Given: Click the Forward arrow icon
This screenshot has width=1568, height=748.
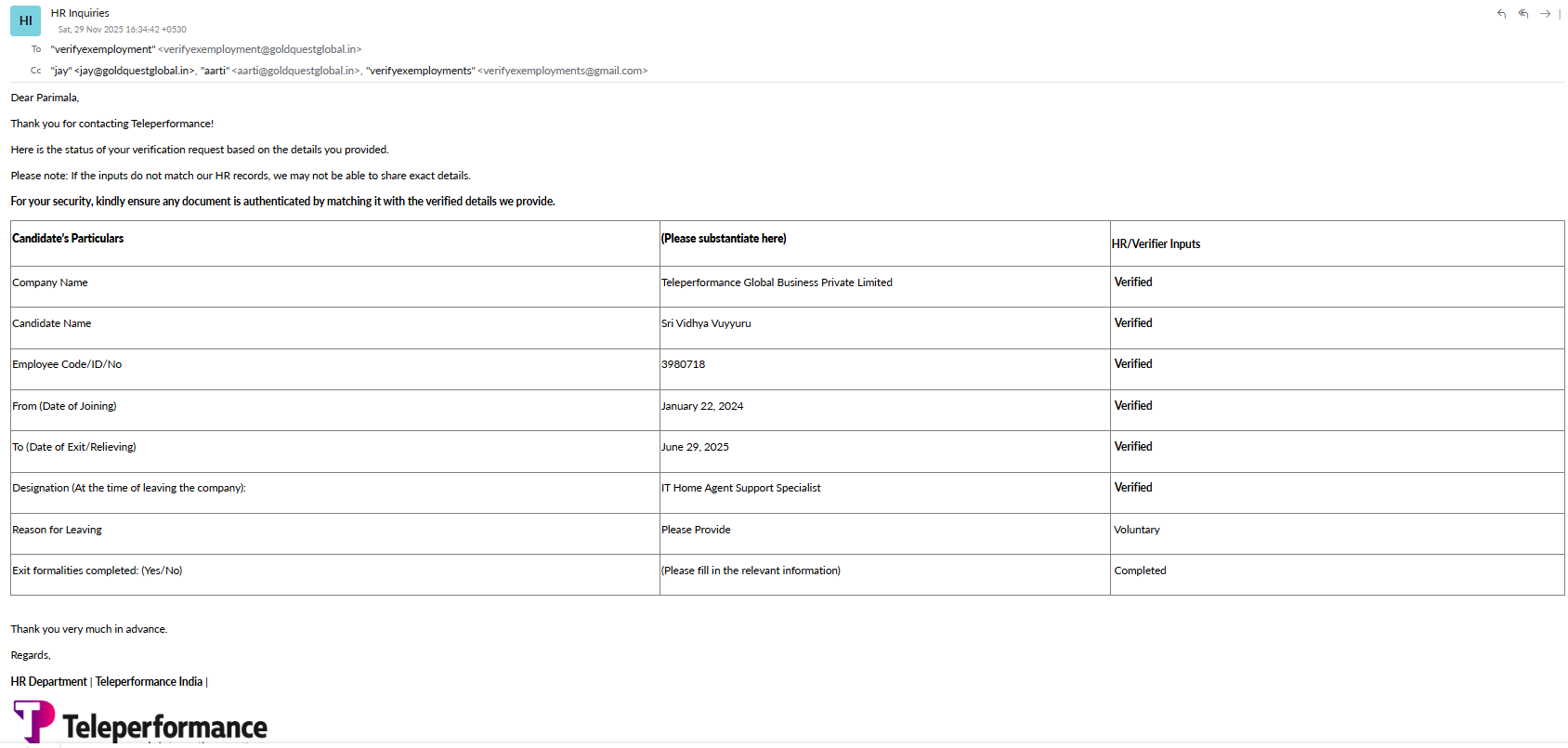Looking at the screenshot, I should point(1545,14).
